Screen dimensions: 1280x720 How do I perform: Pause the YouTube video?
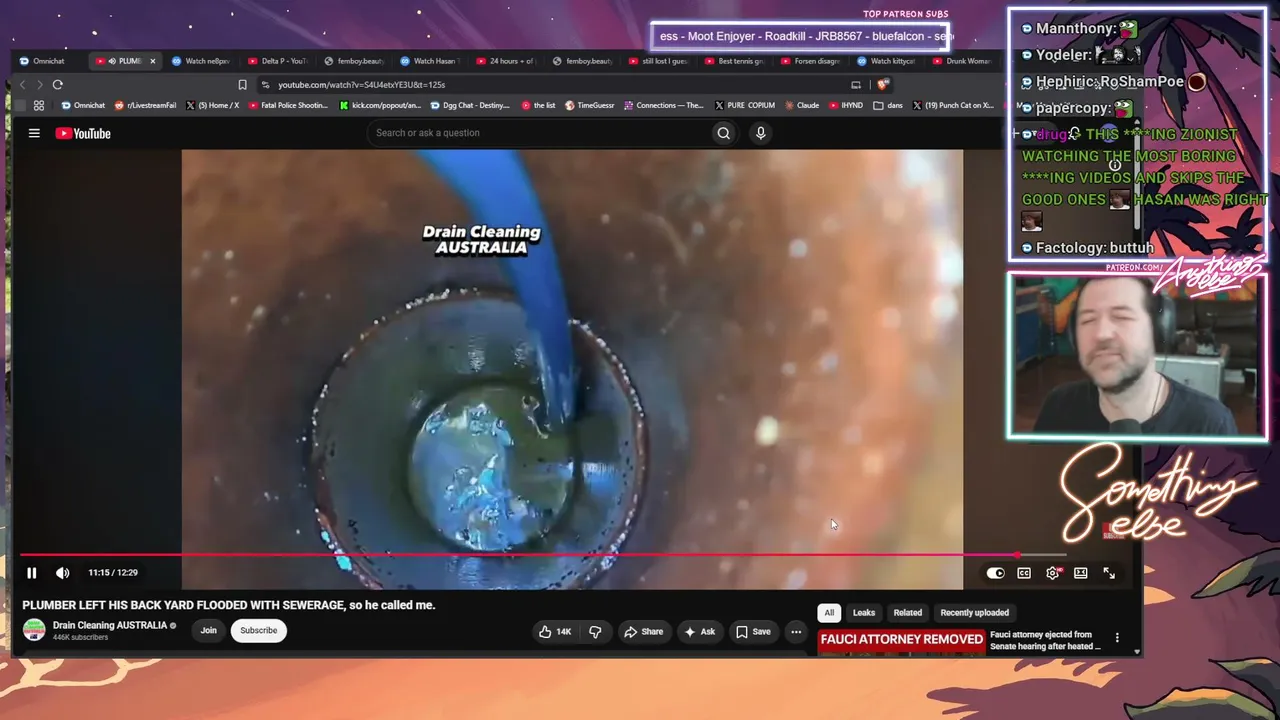tap(31, 573)
